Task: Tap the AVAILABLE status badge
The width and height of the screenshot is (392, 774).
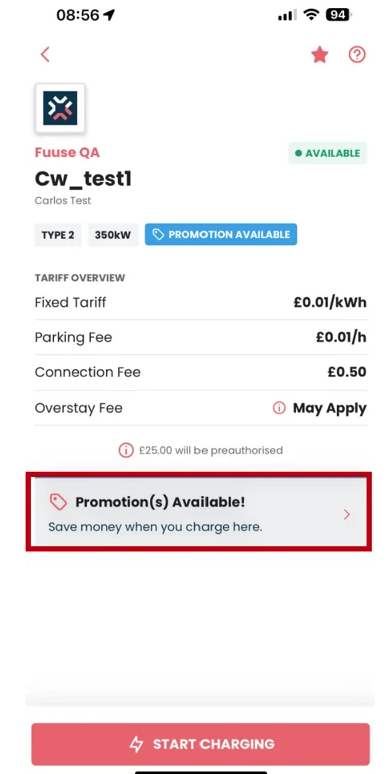Action: (328, 153)
